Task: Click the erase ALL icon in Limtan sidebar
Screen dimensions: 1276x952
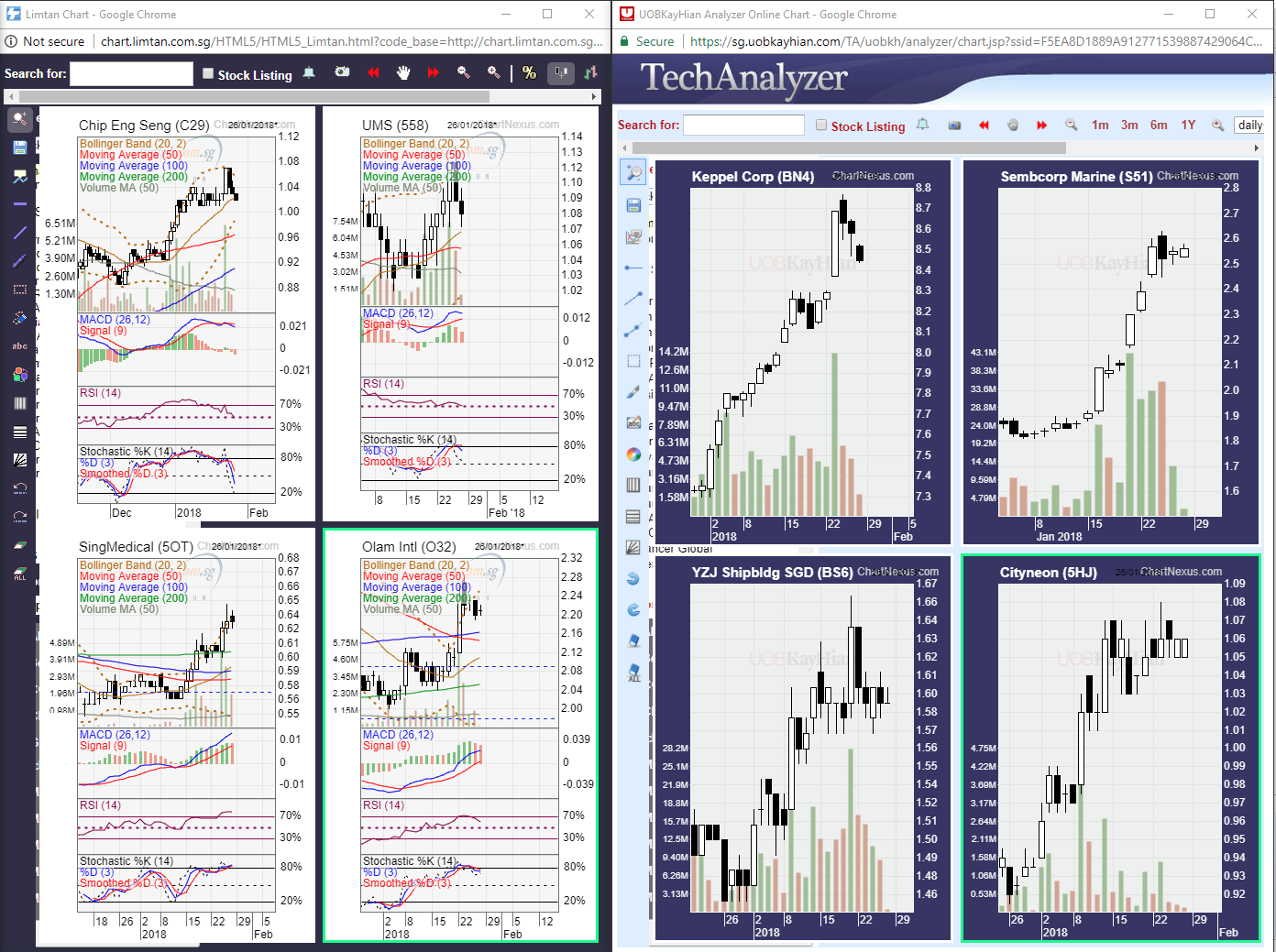Action: pyautogui.click(x=20, y=574)
